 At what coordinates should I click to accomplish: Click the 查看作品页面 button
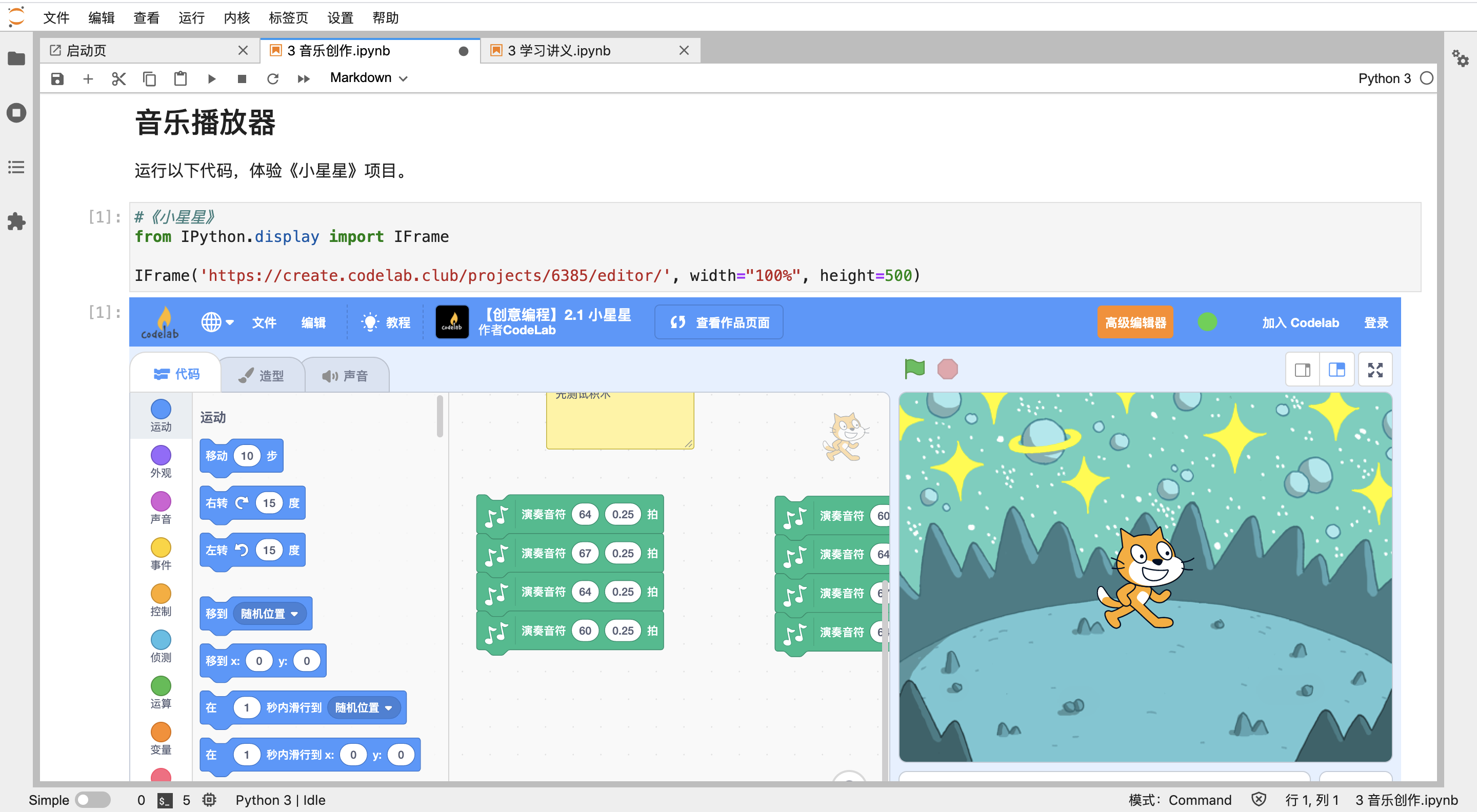click(719, 322)
